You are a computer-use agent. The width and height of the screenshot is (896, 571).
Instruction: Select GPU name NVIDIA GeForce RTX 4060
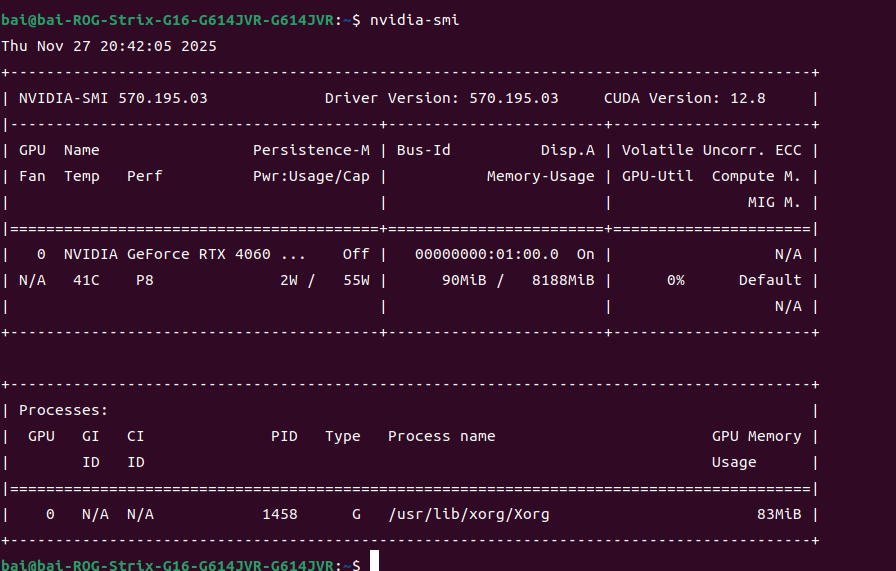(167, 254)
